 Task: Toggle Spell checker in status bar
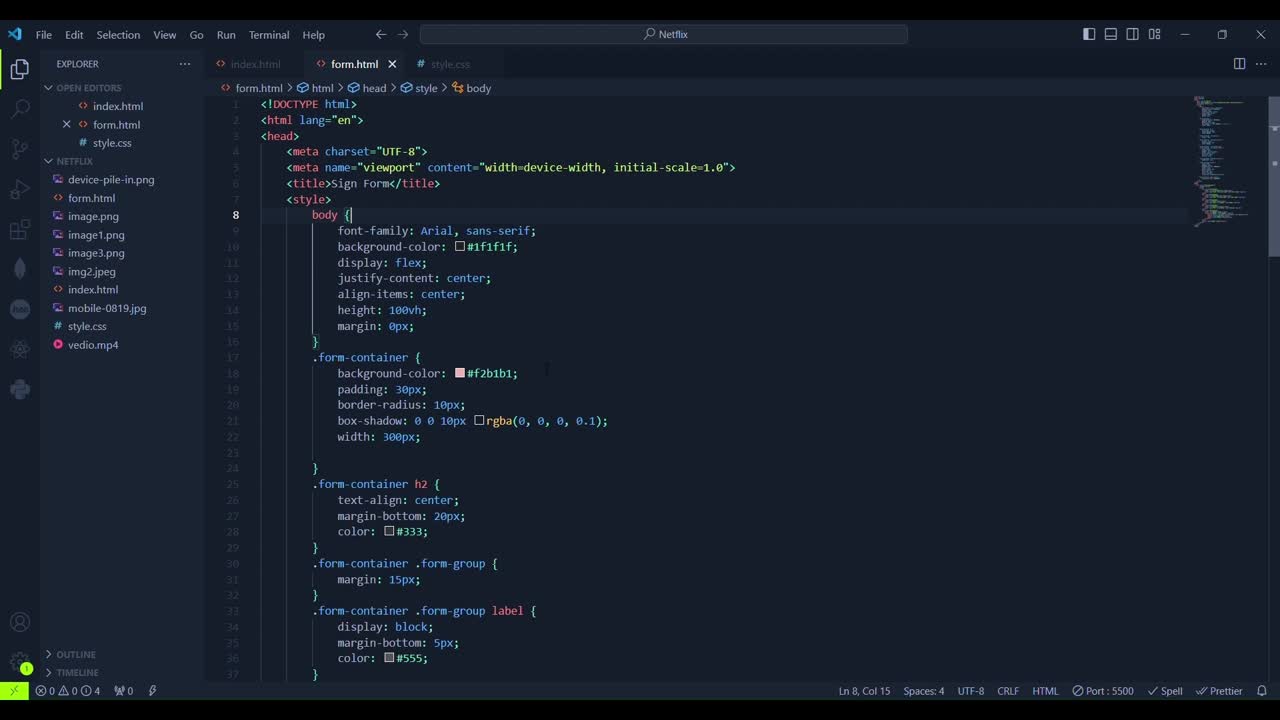click(1166, 691)
